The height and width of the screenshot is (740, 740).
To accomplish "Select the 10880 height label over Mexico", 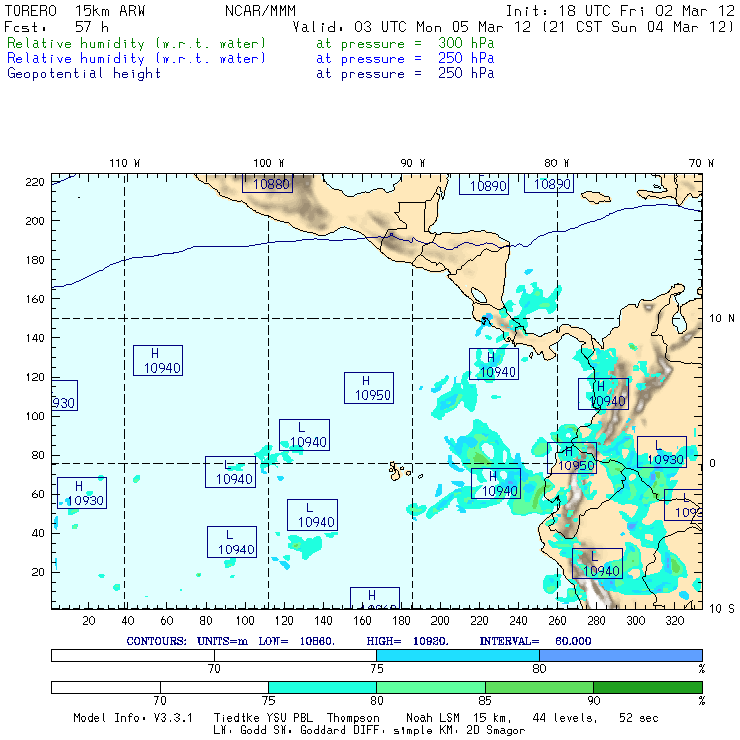I will click(267, 183).
